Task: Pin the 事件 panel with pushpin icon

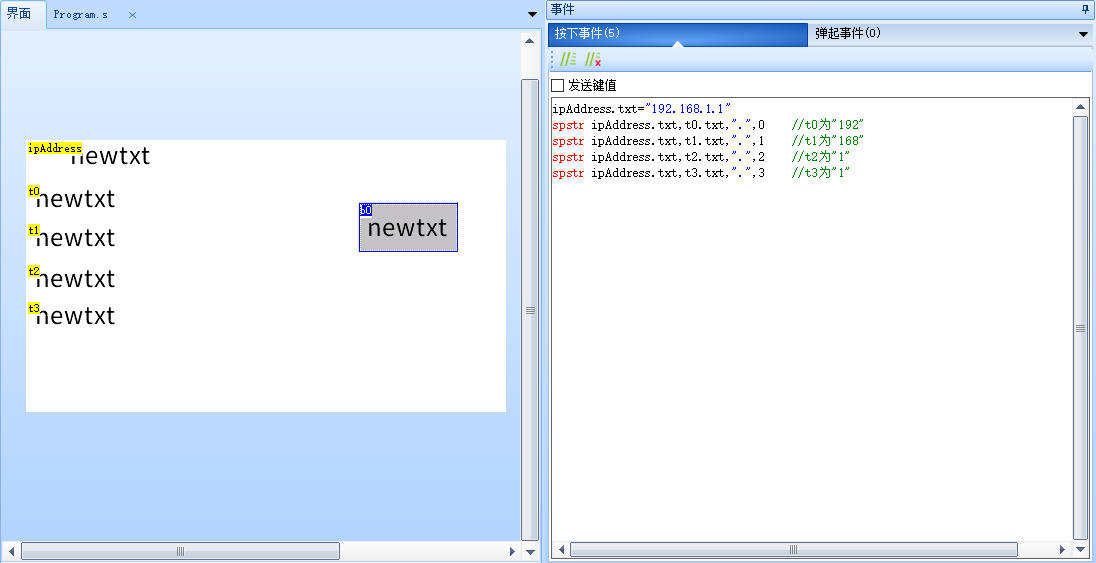Action: click(x=1085, y=9)
